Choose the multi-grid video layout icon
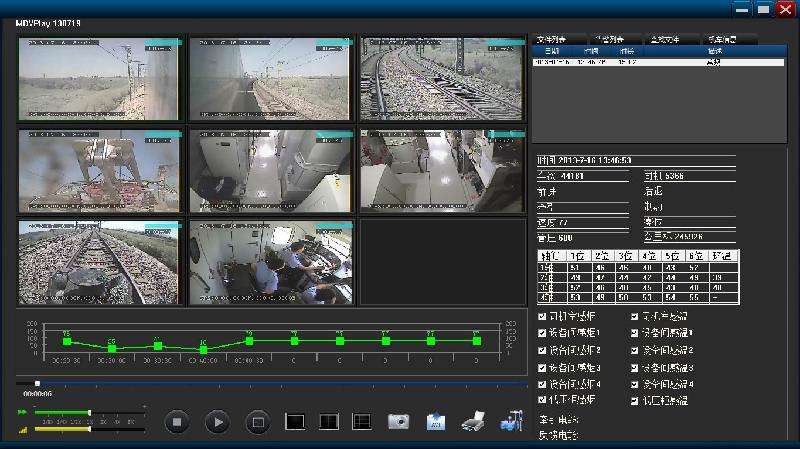The image size is (800, 449). click(x=361, y=422)
